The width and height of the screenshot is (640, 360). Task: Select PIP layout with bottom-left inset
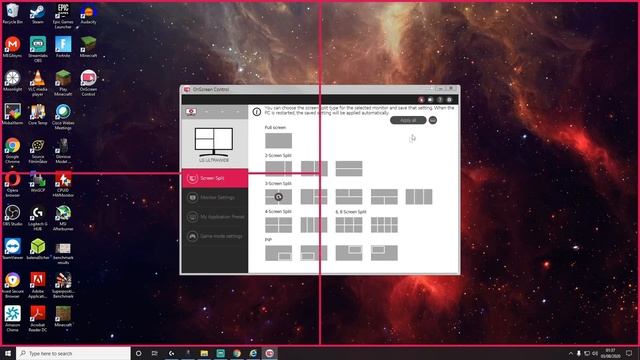(x=314, y=253)
